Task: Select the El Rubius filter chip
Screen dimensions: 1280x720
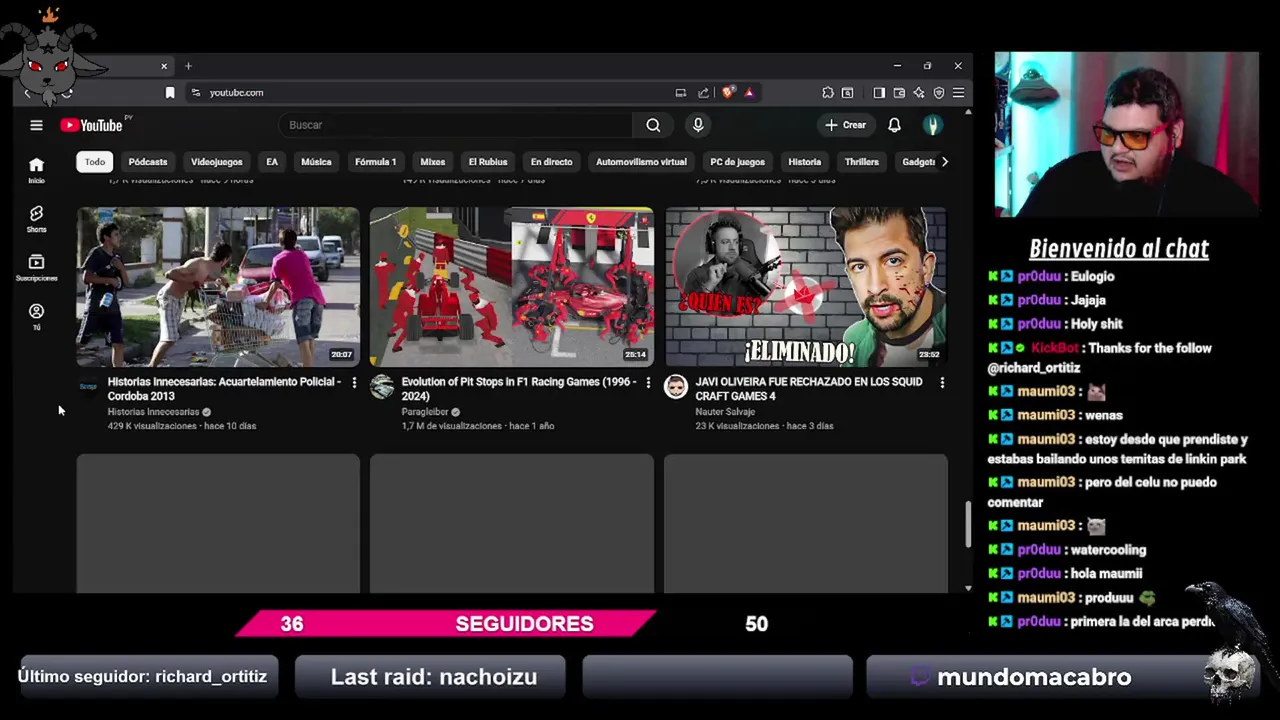Action: point(488,161)
